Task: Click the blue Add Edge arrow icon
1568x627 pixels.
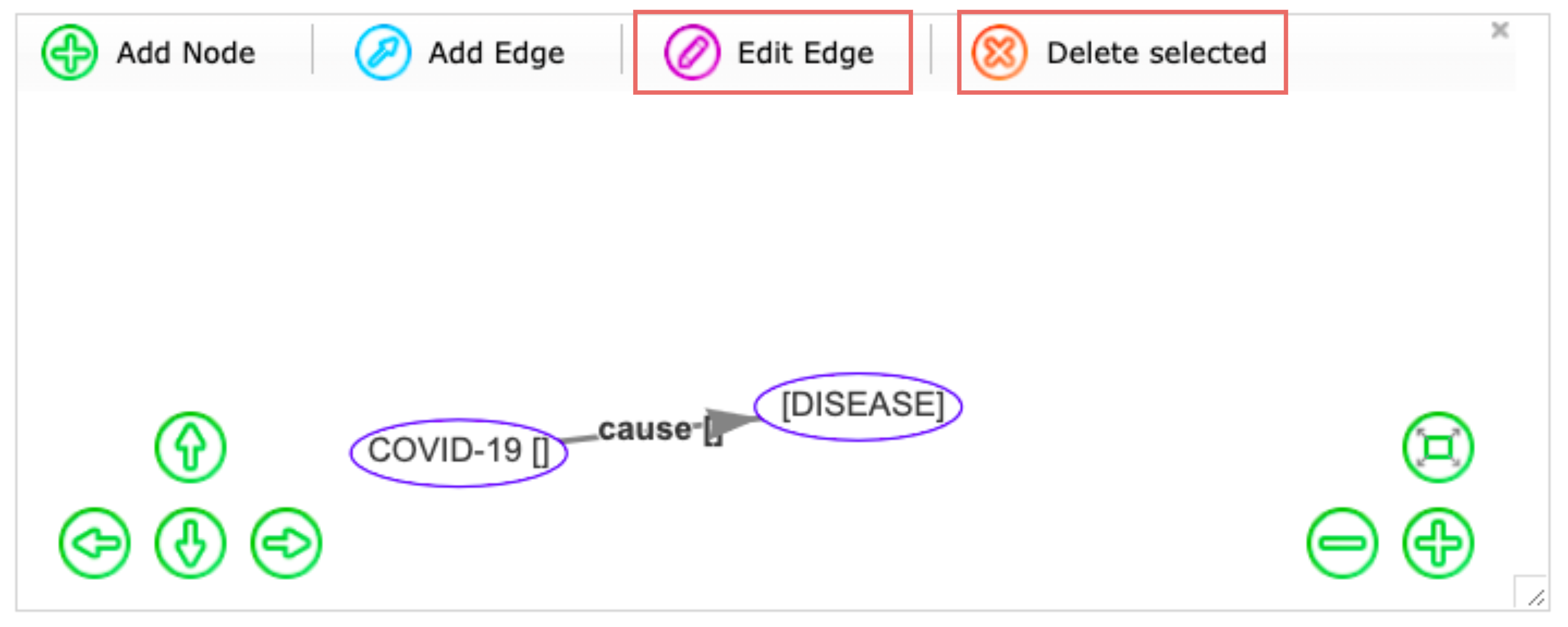Action: coord(383,52)
